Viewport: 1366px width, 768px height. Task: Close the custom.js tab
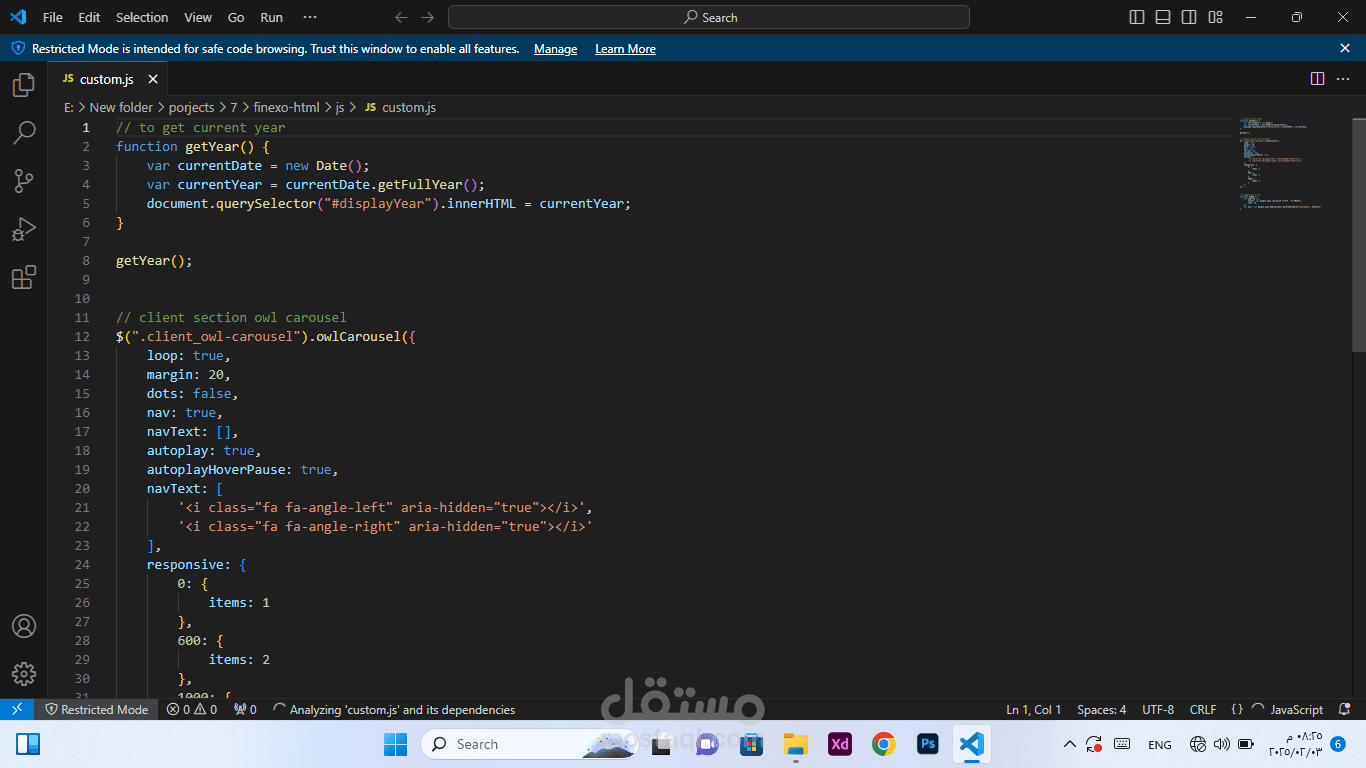click(153, 79)
